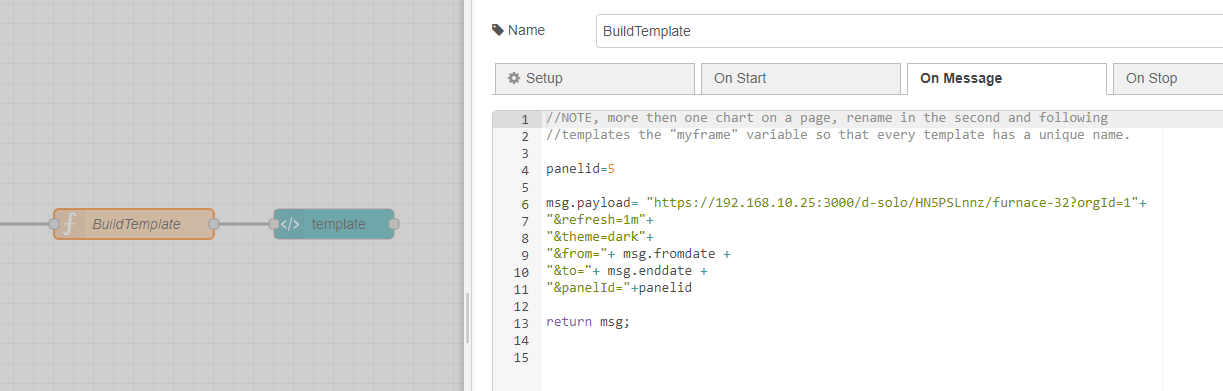The height and width of the screenshot is (391, 1223).
Task: Click line number 1 in the gutter
Action: (x=524, y=119)
